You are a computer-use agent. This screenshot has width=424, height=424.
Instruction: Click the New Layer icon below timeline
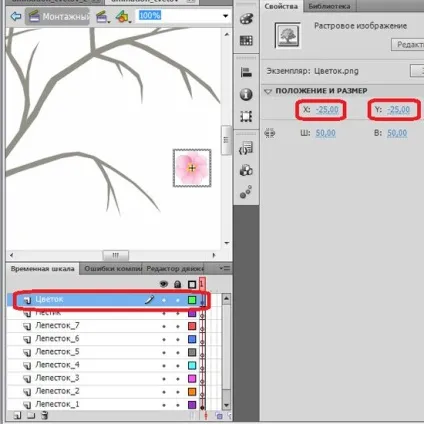17,415
